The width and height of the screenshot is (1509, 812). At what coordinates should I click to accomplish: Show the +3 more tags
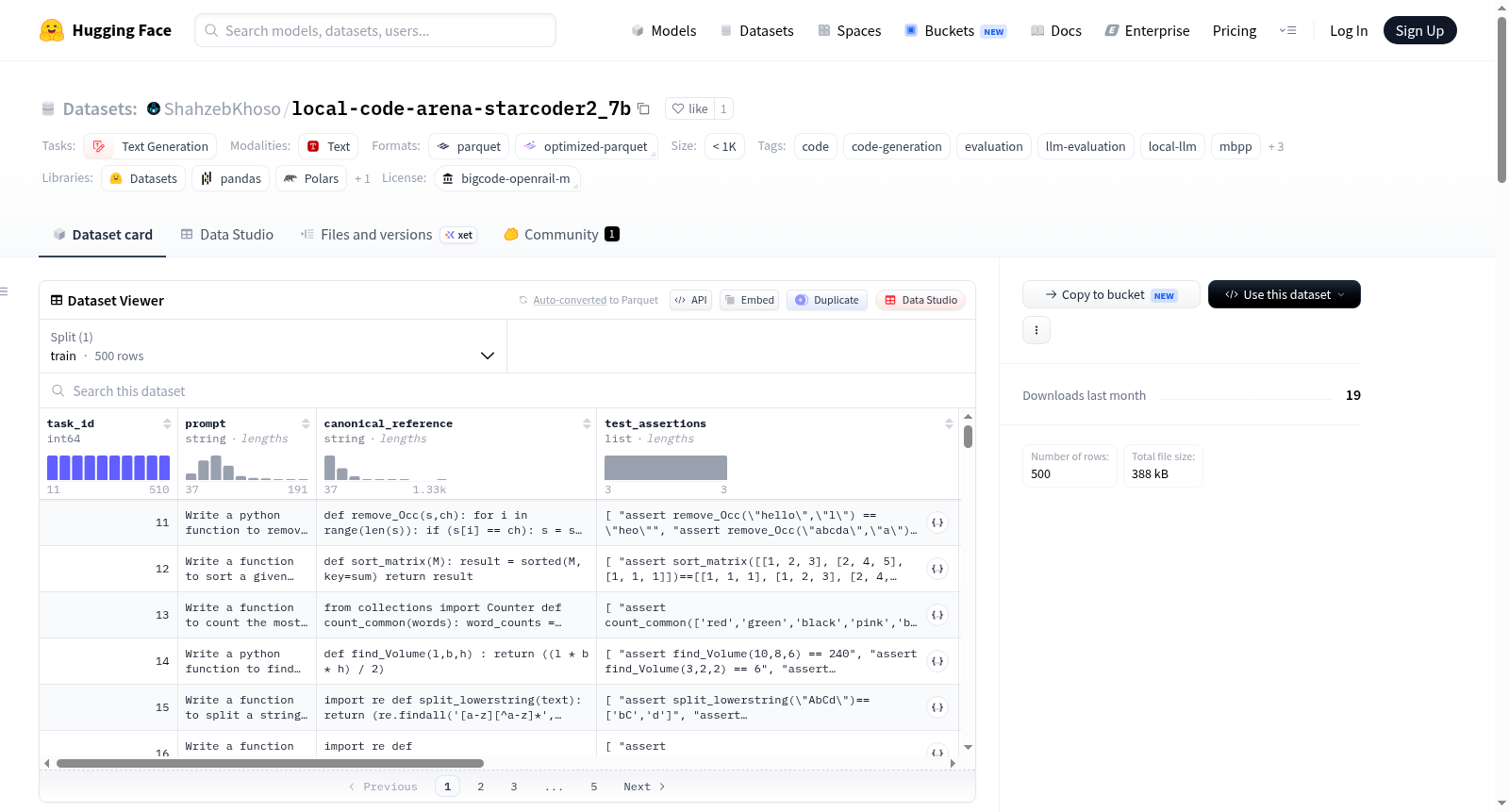tap(1276, 146)
